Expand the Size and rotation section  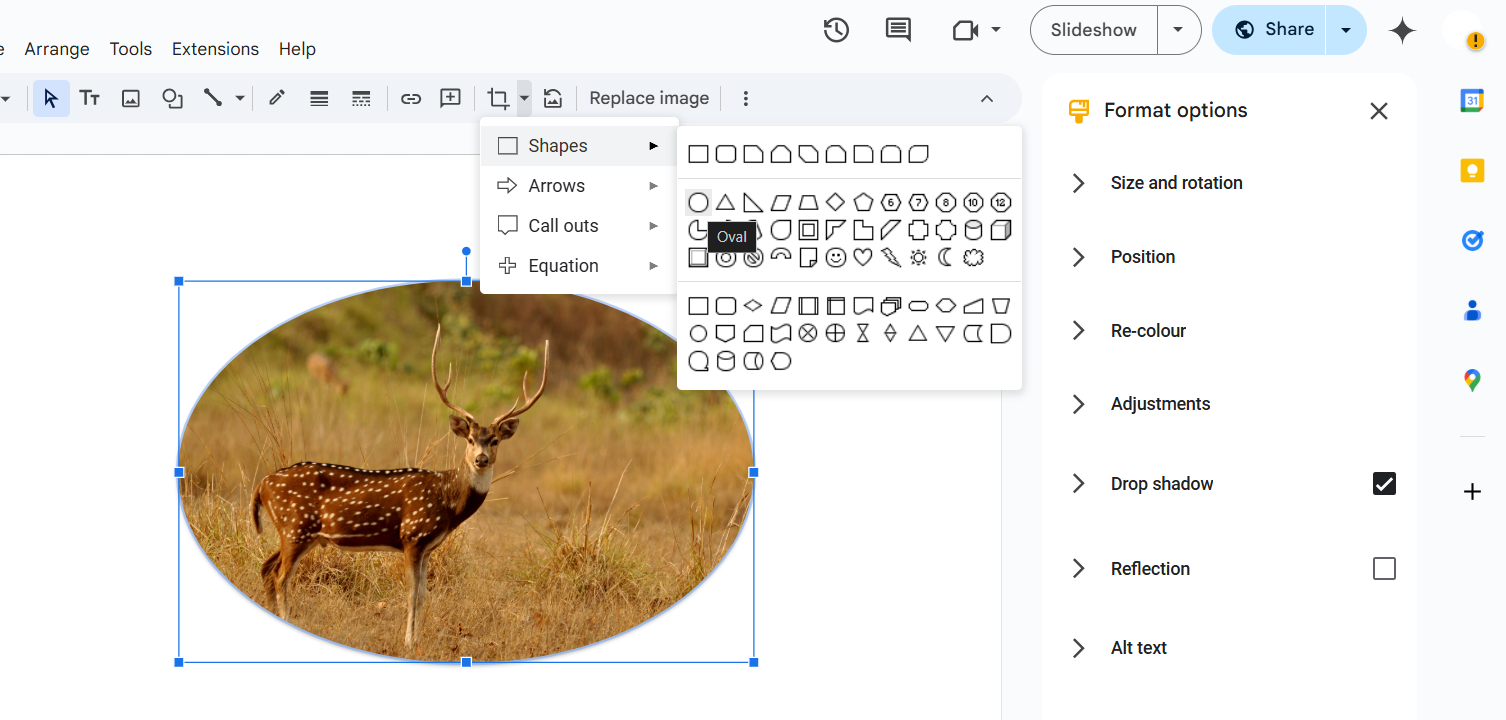point(1176,183)
